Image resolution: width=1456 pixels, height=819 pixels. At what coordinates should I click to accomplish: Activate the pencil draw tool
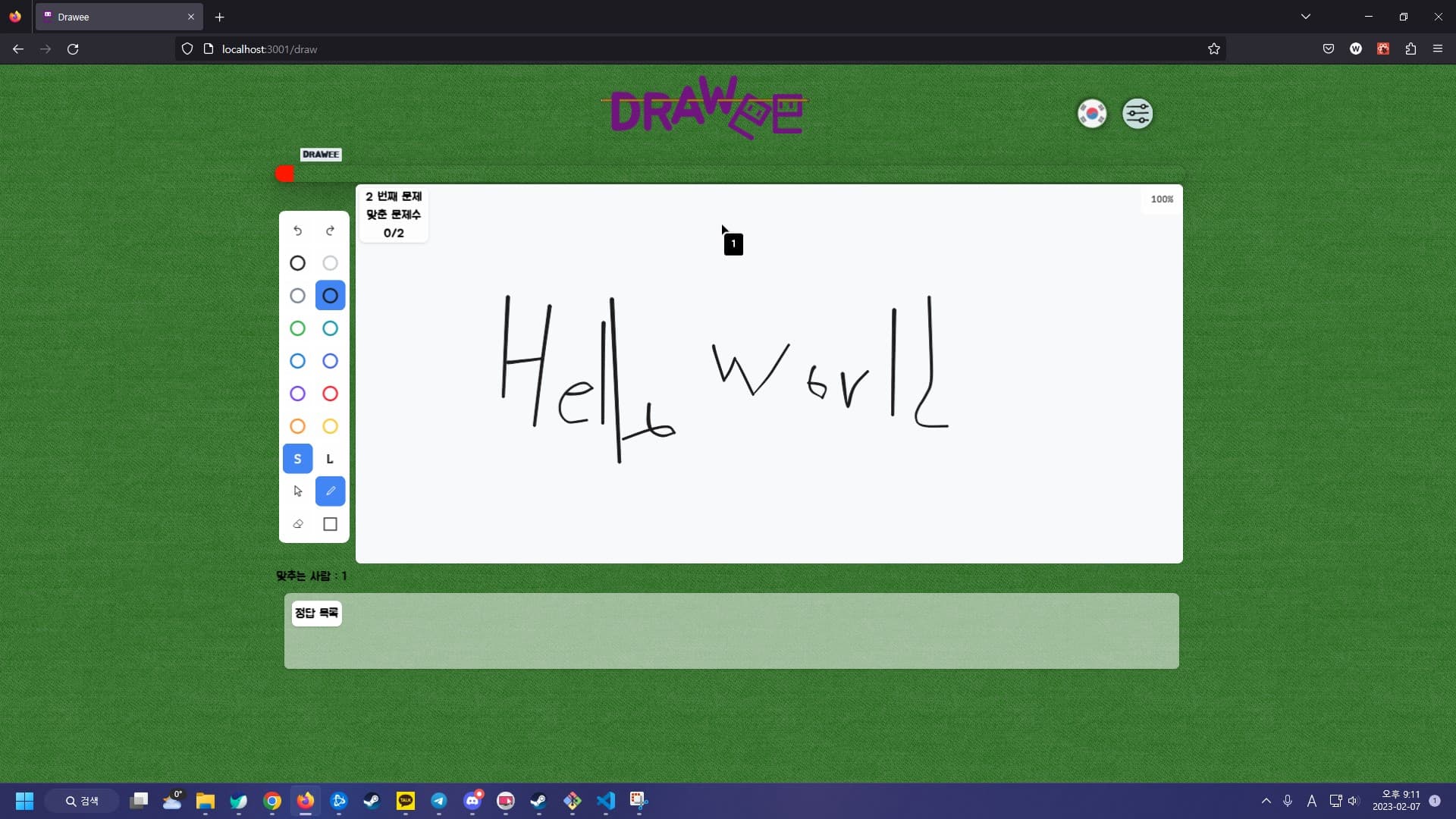tap(330, 491)
